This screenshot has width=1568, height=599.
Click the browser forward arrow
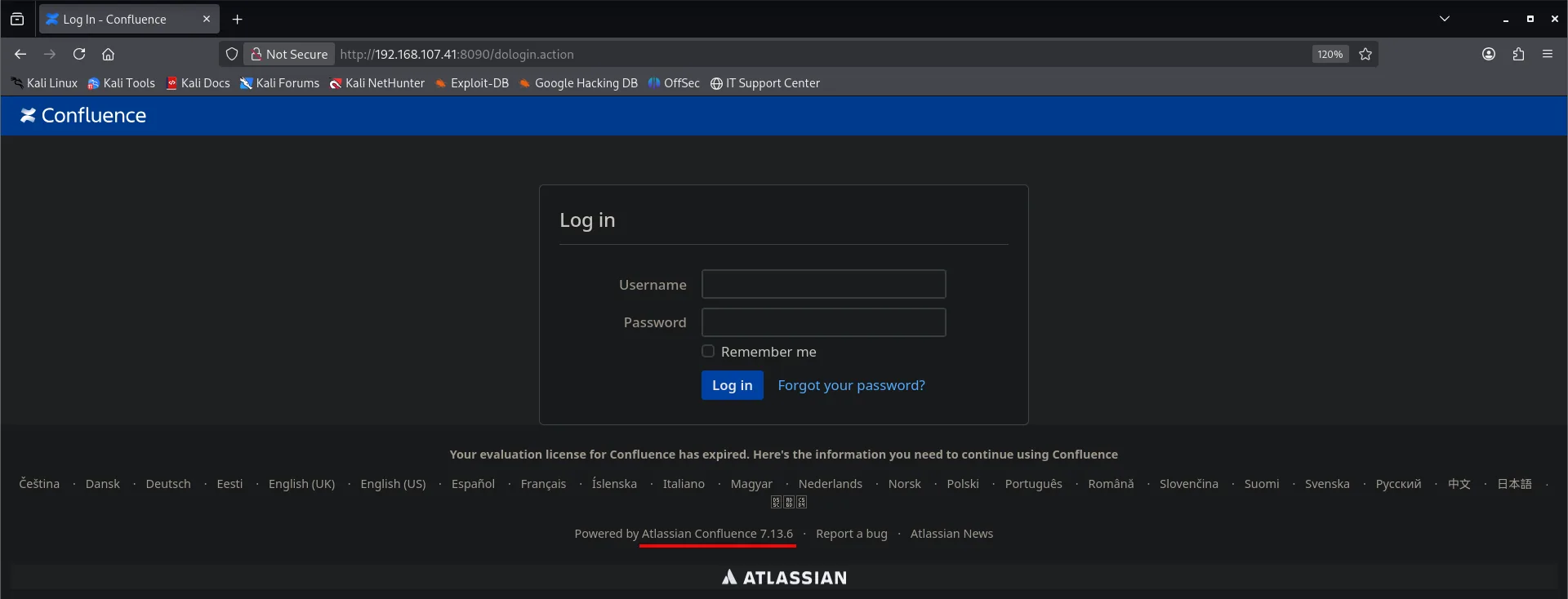pyautogui.click(x=50, y=54)
